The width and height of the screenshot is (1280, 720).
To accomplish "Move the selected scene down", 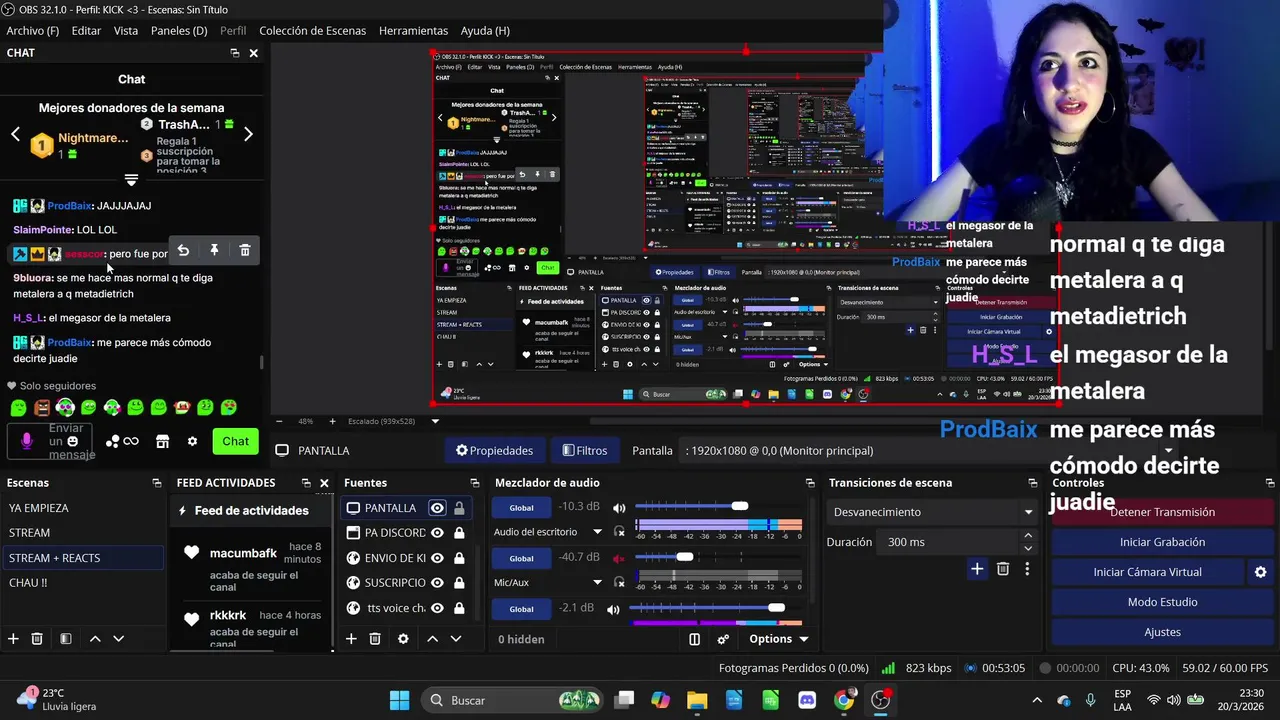I will point(118,639).
